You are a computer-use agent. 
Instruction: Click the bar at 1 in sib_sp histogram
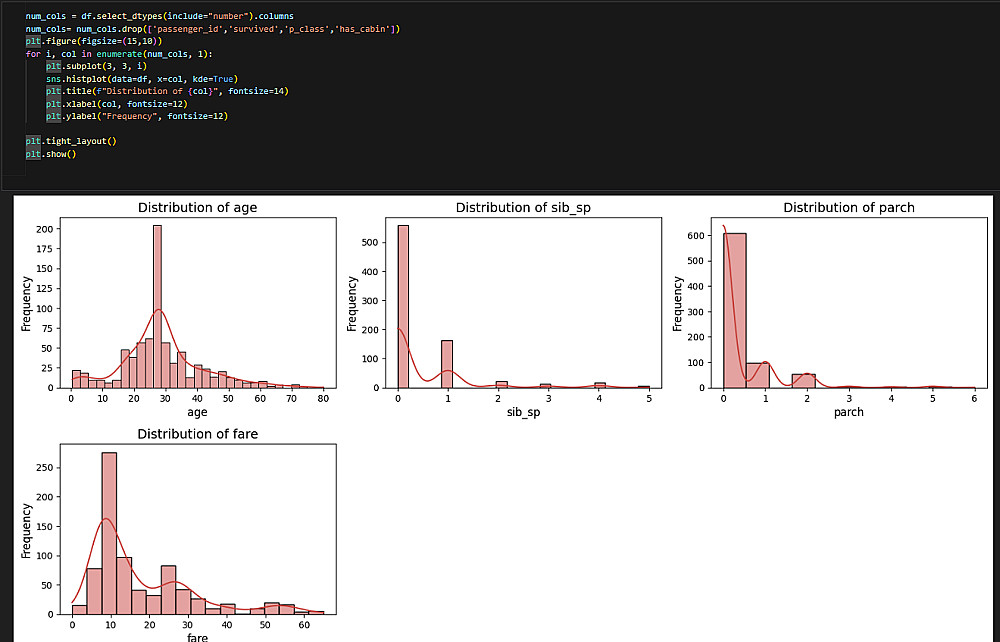pos(447,364)
